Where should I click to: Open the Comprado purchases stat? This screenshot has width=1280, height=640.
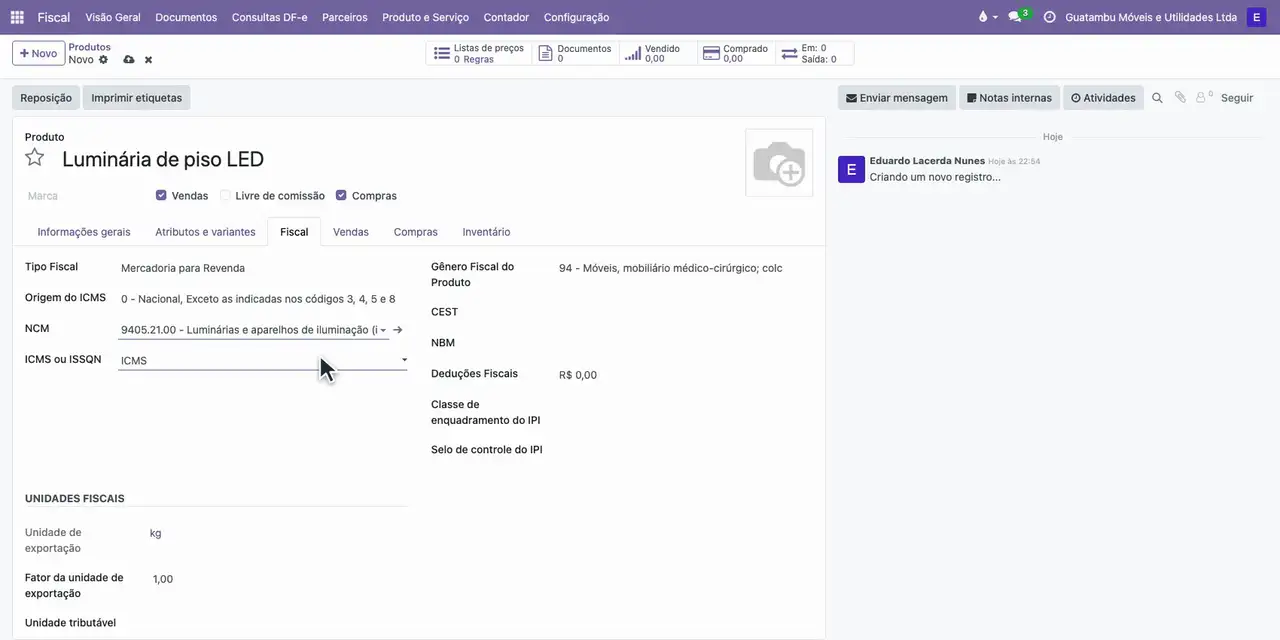[735, 54]
